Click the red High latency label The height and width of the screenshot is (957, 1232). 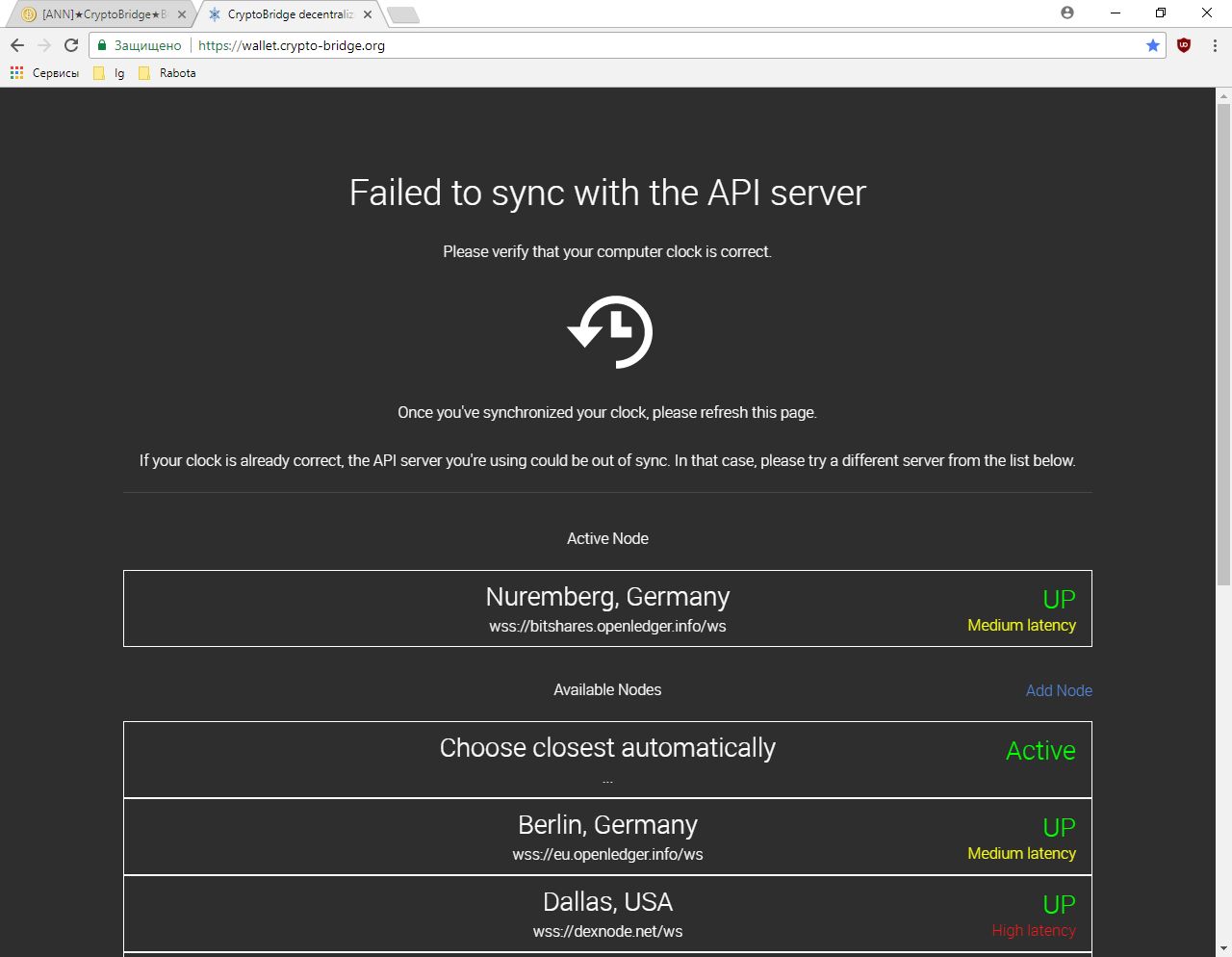point(1034,930)
